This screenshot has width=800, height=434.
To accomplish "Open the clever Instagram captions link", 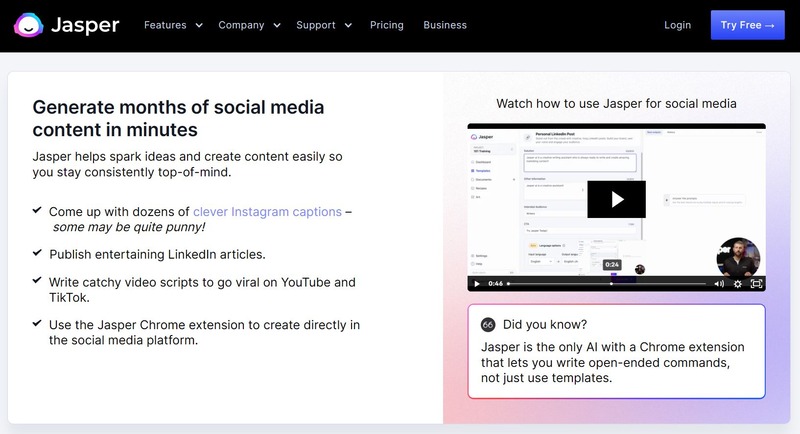I will [267, 212].
